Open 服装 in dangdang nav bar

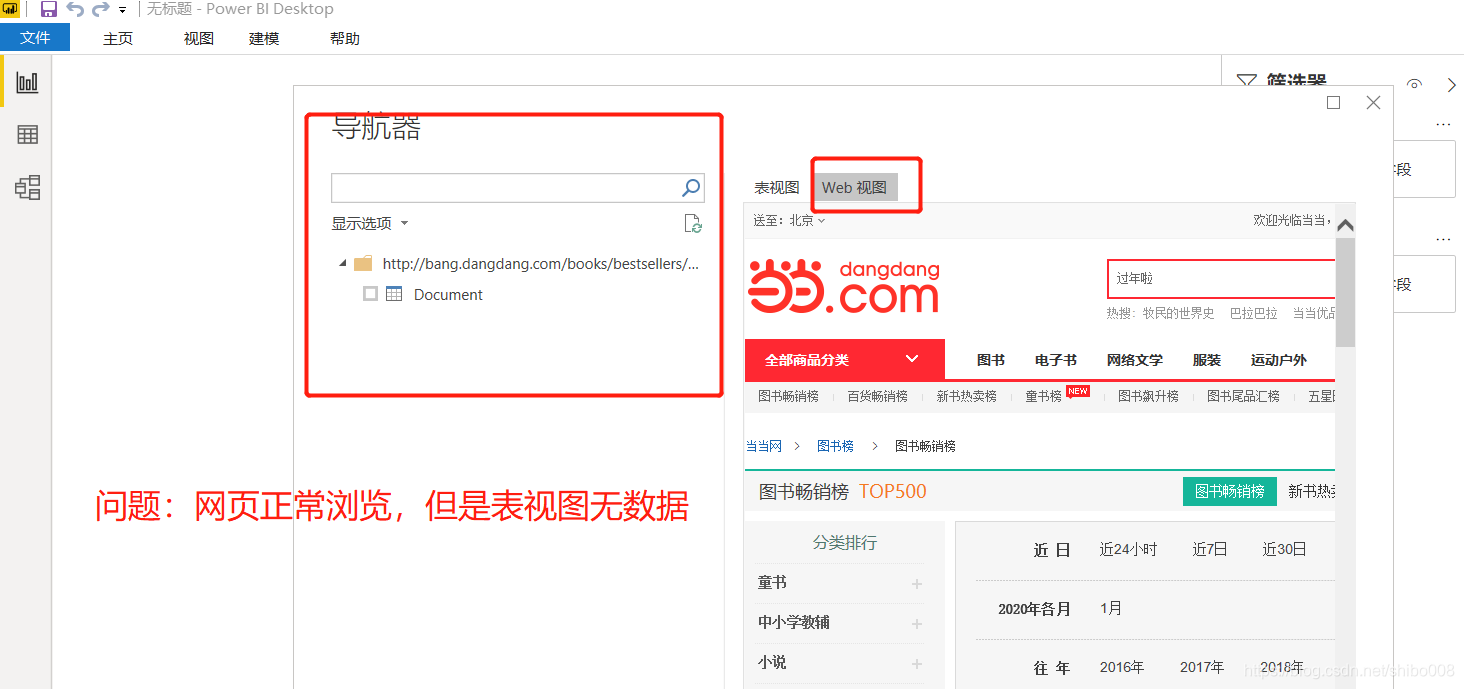[1207, 360]
